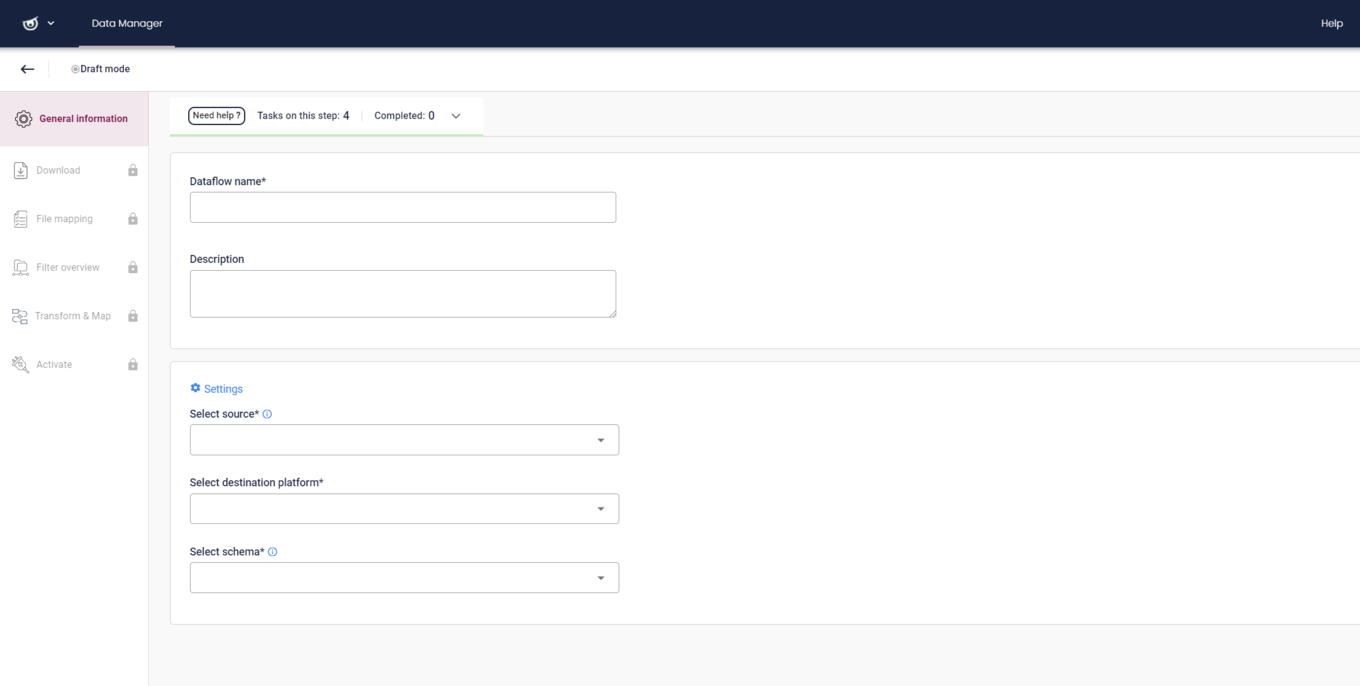Click the Draft mode indicator
The height and width of the screenshot is (686, 1360).
tap(100, 69)
